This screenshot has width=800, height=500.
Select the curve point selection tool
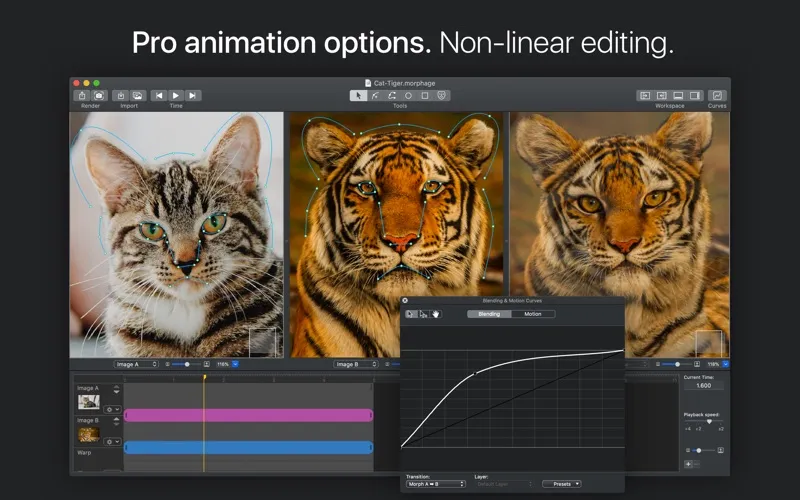pyautogui.click(x=411, y=314)
